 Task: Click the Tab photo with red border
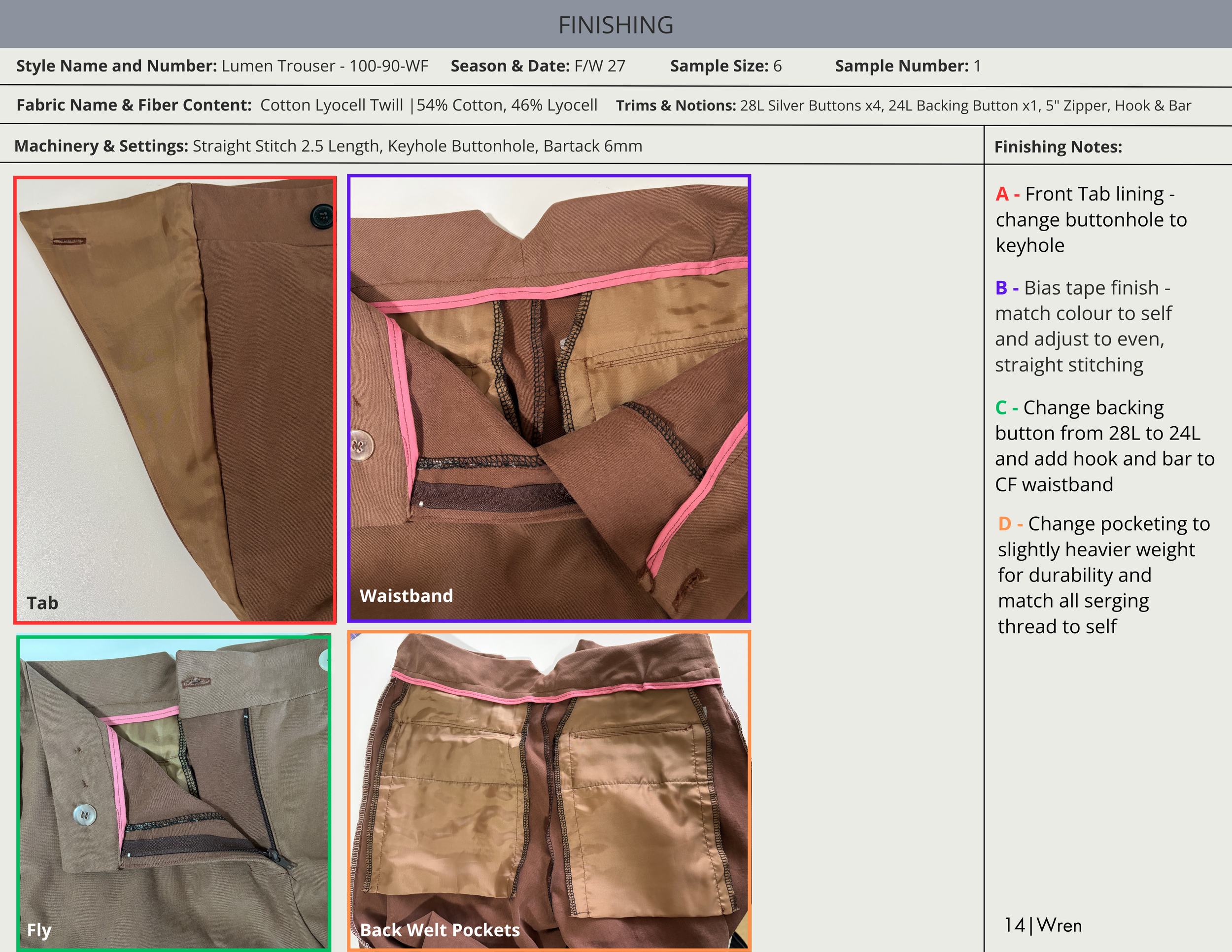[175, 399]
